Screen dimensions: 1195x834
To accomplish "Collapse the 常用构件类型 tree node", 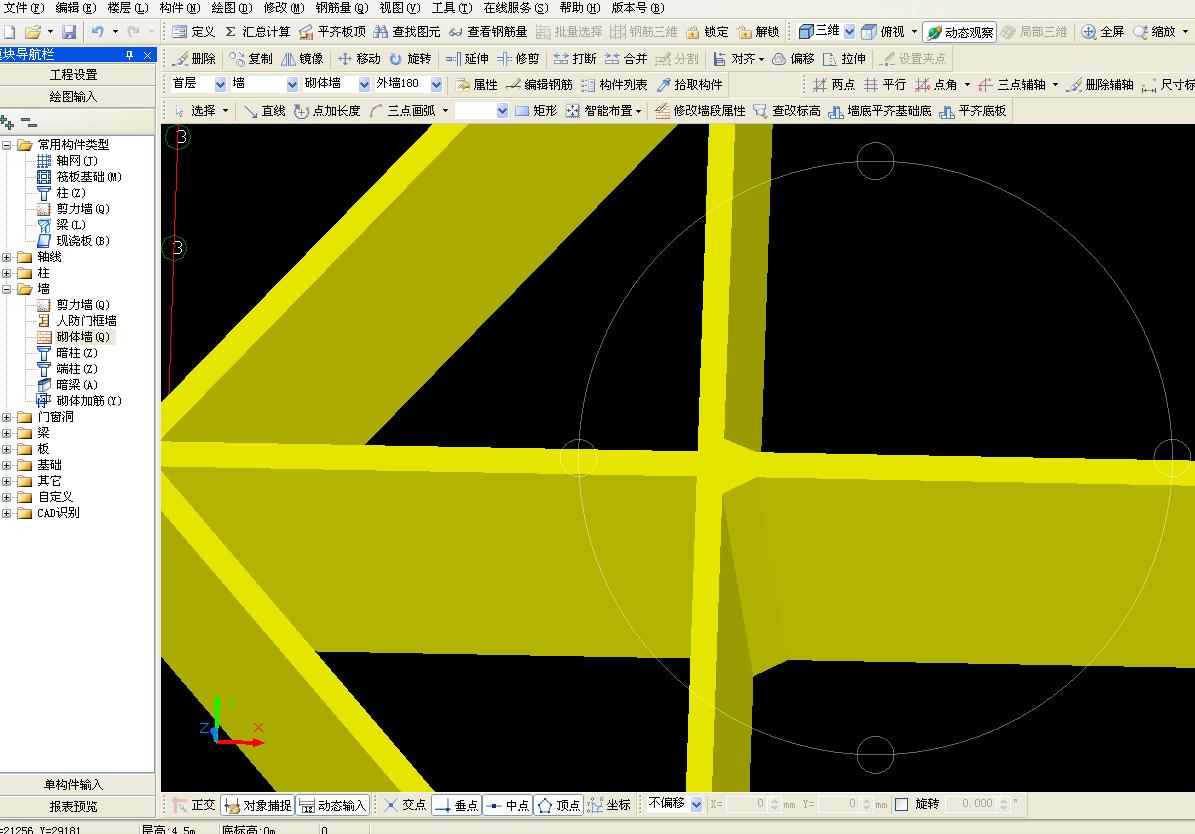I will click(x=7, y=145).
